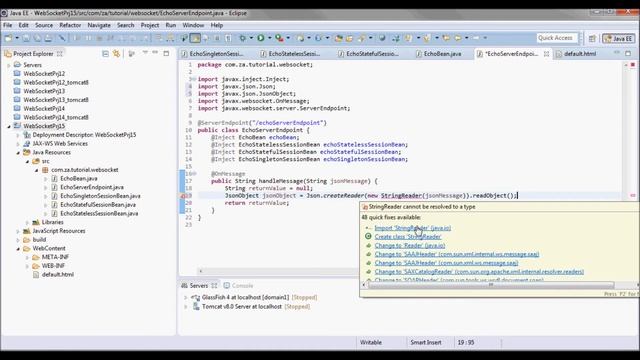Click the green Run button icon
The height and width of the screenshot is (360, 640).
tap(260, 38)
